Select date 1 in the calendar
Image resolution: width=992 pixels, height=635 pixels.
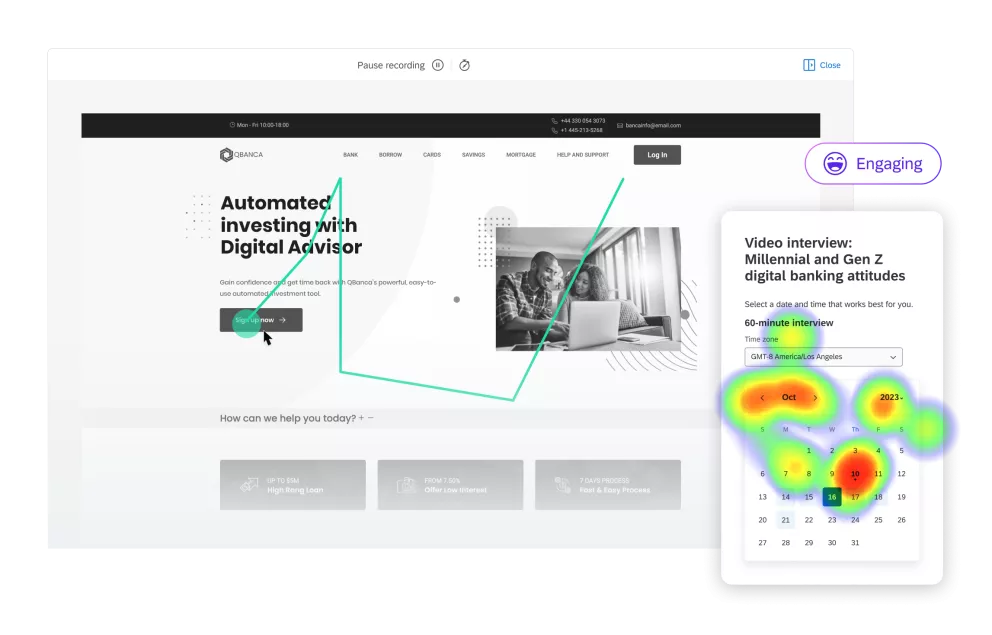[809, 451]
